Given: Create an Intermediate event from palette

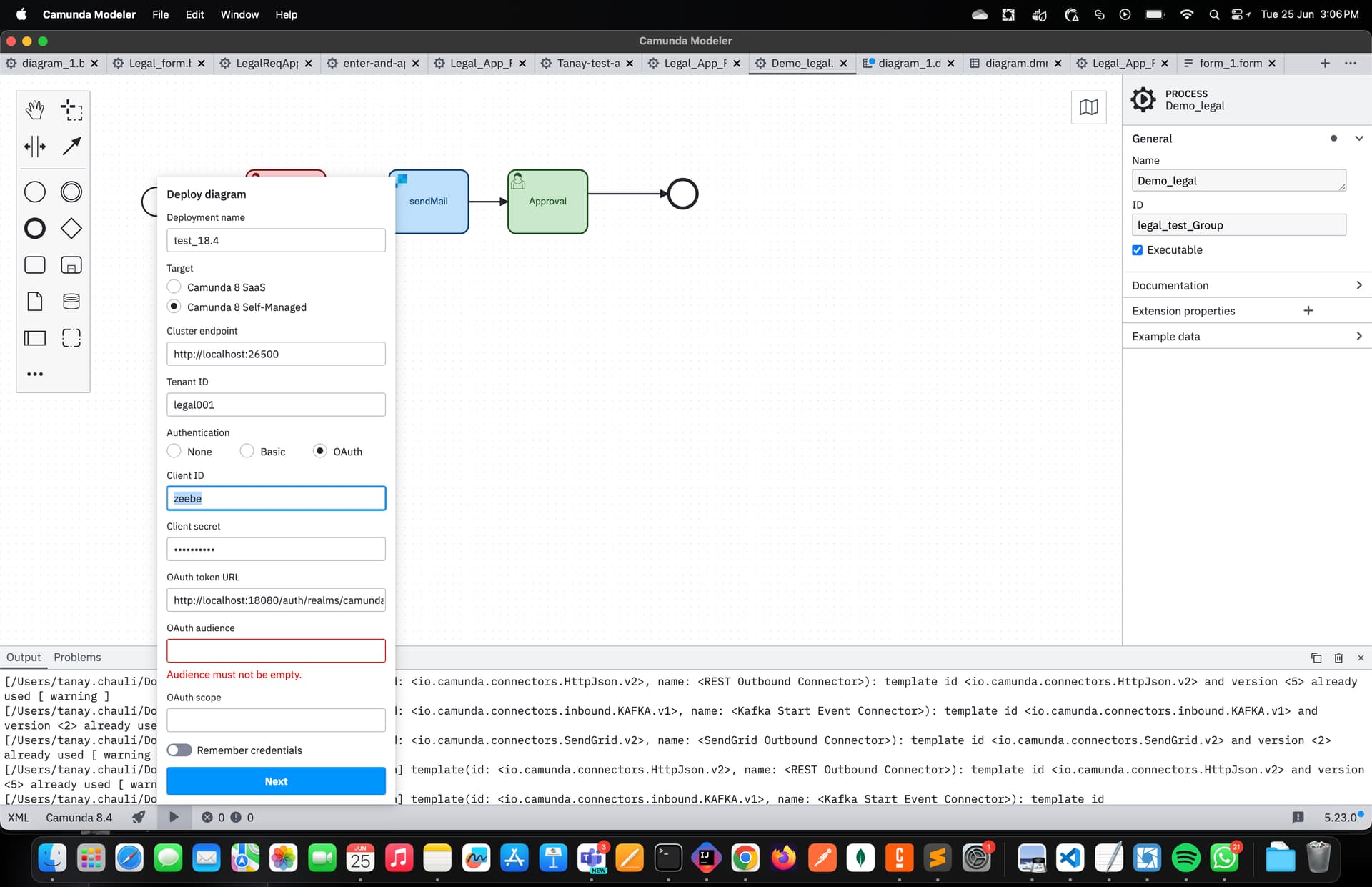Looking at the screenshot, I should click(x=71, y=192).
